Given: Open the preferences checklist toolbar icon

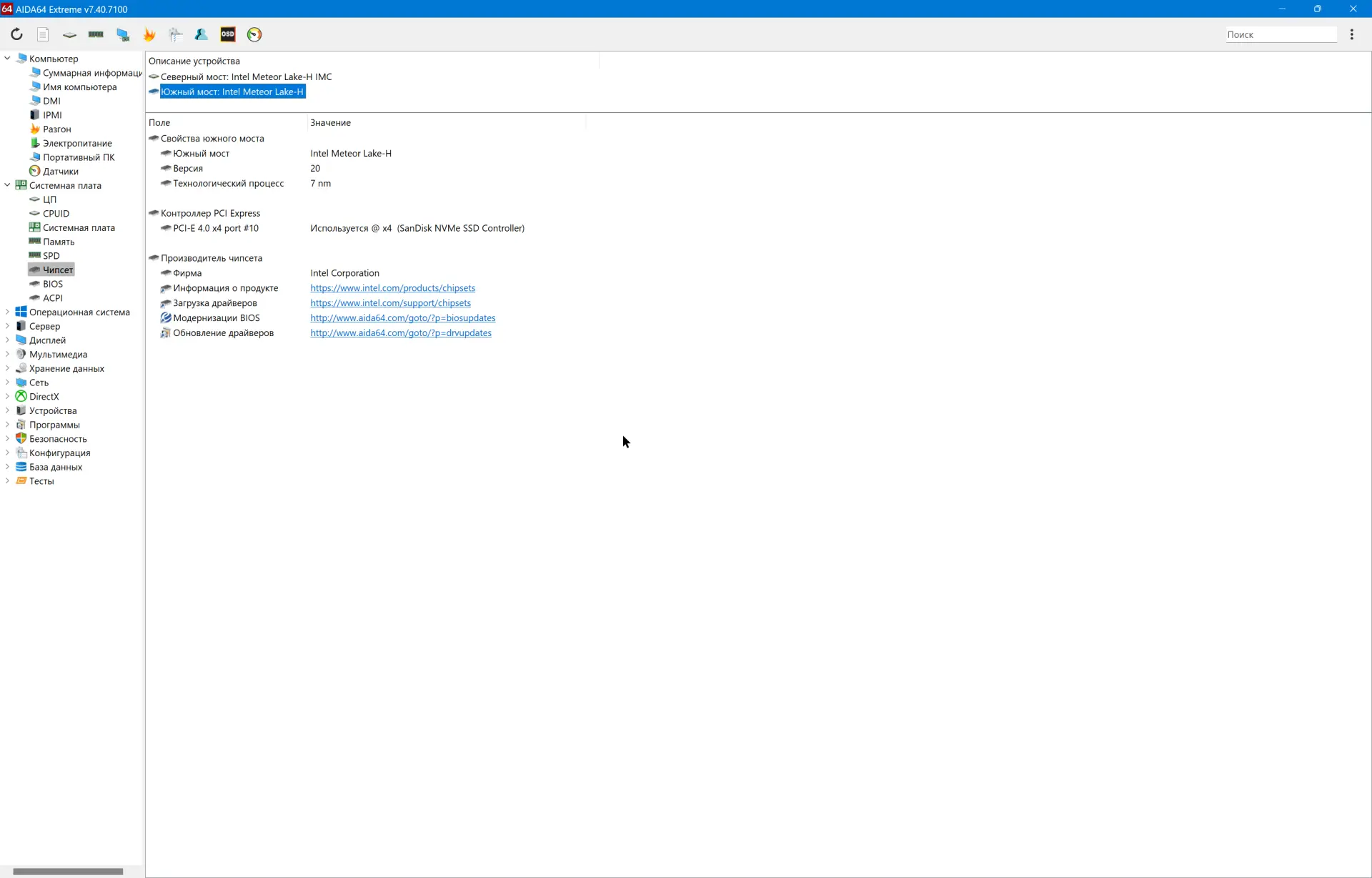Looking at the screenshot, I should pyautogui.click(x=176, y=34).
